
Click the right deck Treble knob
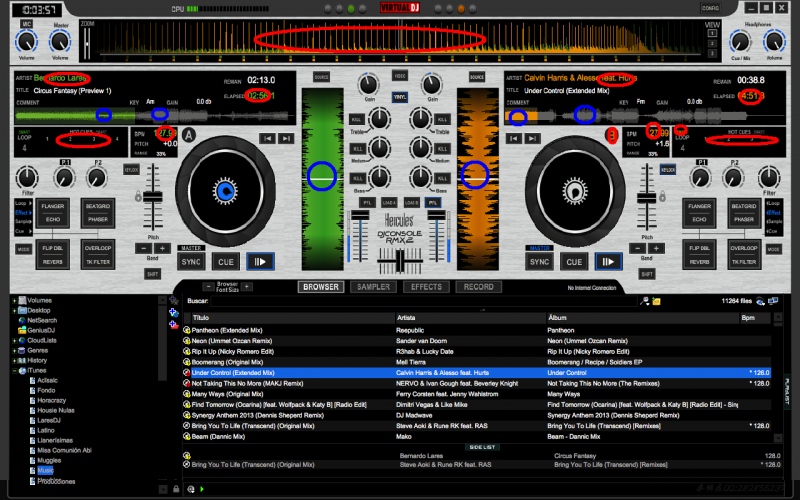[x=420, y=118]
